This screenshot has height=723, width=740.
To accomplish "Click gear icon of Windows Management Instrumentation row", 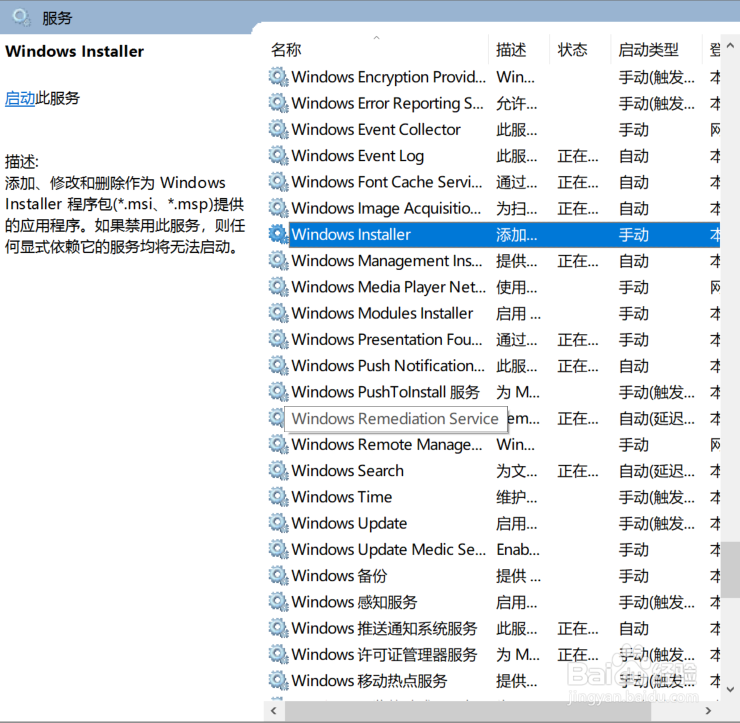I will (278, 261).
